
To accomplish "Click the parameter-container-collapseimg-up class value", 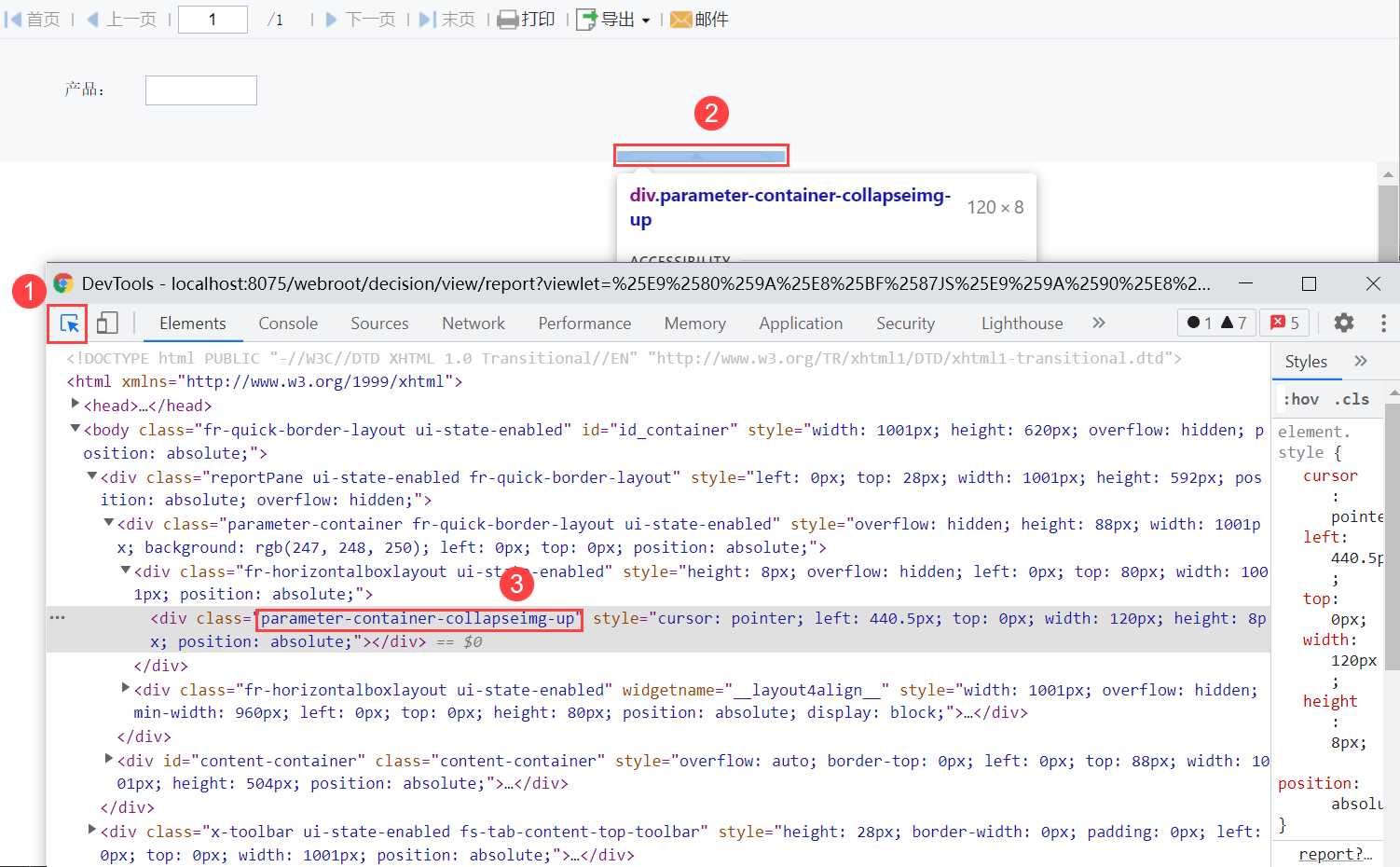I will click(x=418, y=618).
